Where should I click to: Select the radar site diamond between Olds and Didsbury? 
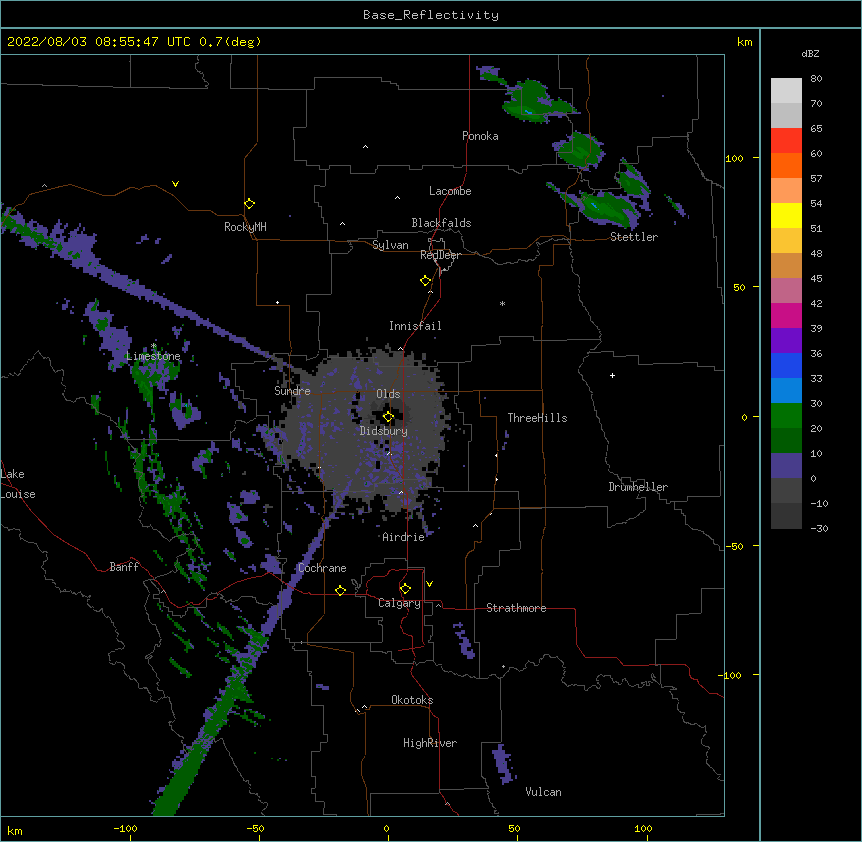point(388,417)
